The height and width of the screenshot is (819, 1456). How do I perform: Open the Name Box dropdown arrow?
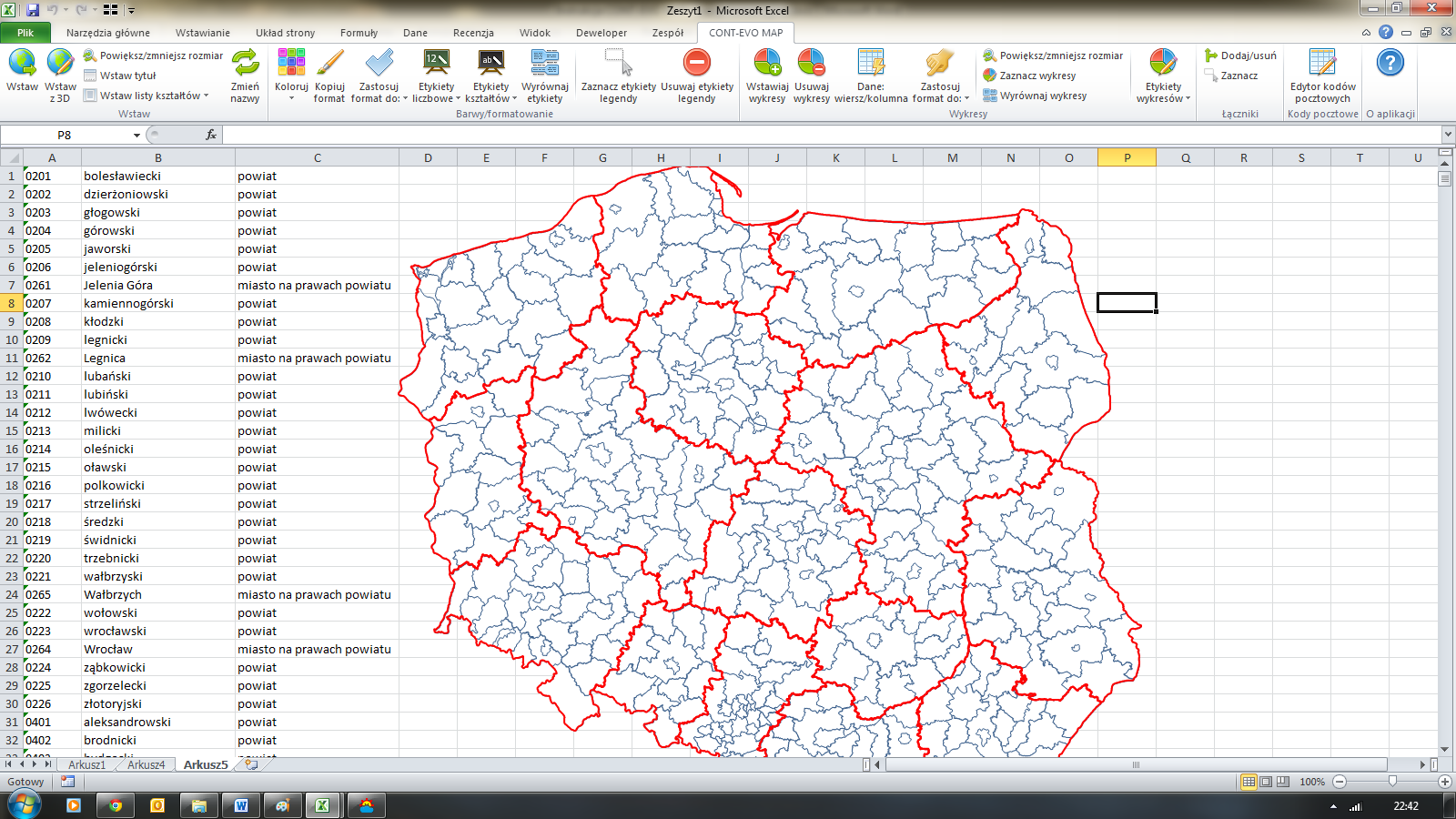(136, 135)
